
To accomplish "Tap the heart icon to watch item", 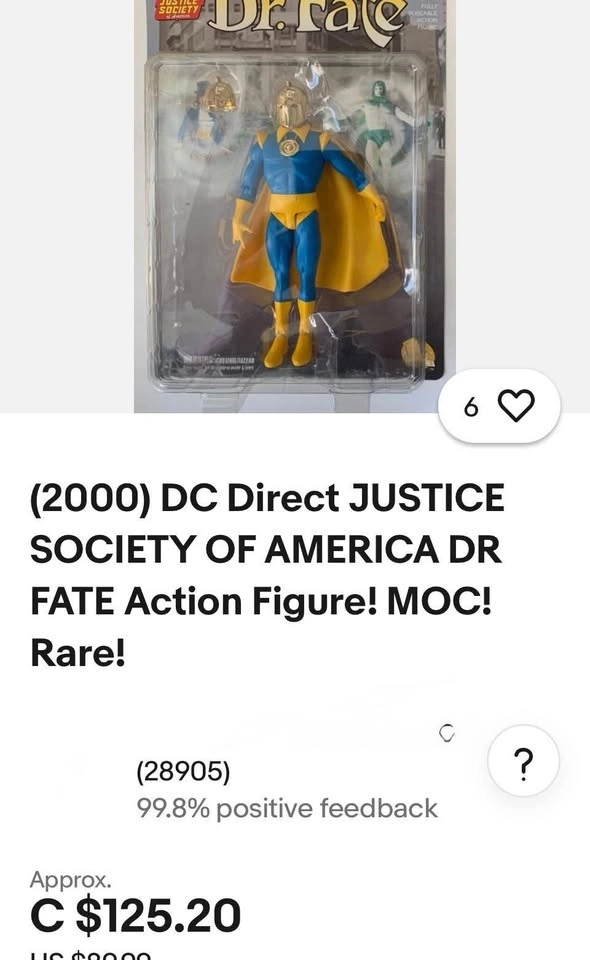I will point(517,406).
